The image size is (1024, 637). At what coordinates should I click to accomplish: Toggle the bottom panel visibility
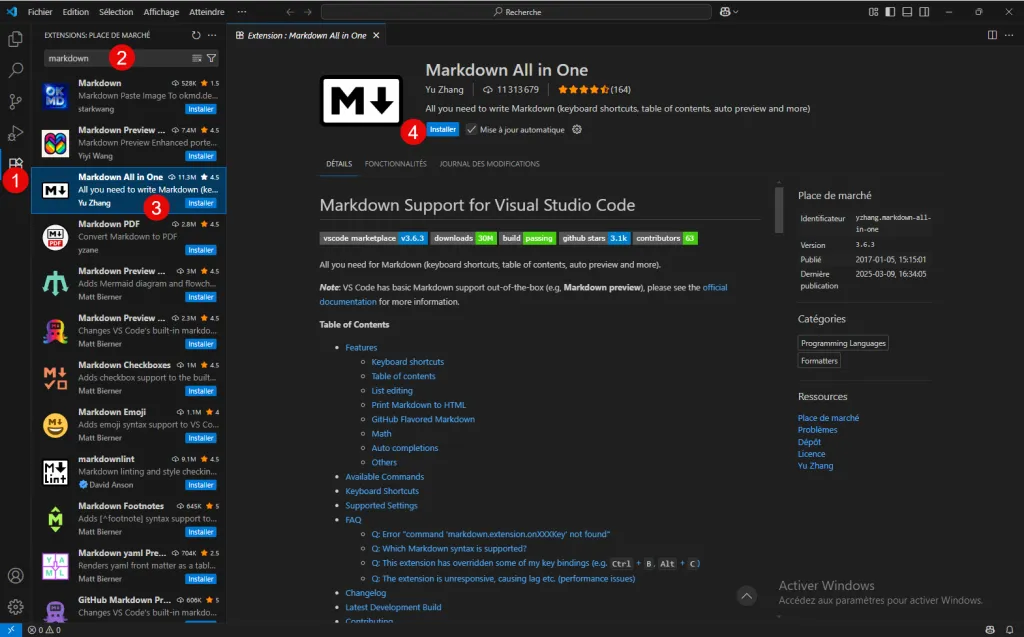(909, 12)
